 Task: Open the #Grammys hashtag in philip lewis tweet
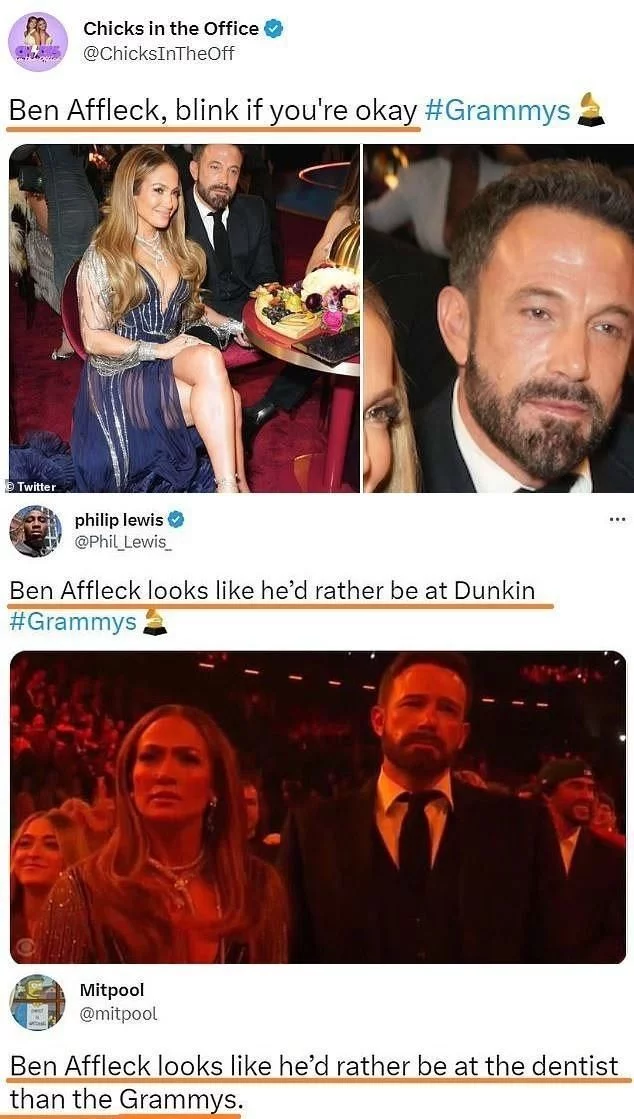coord(73,621)
